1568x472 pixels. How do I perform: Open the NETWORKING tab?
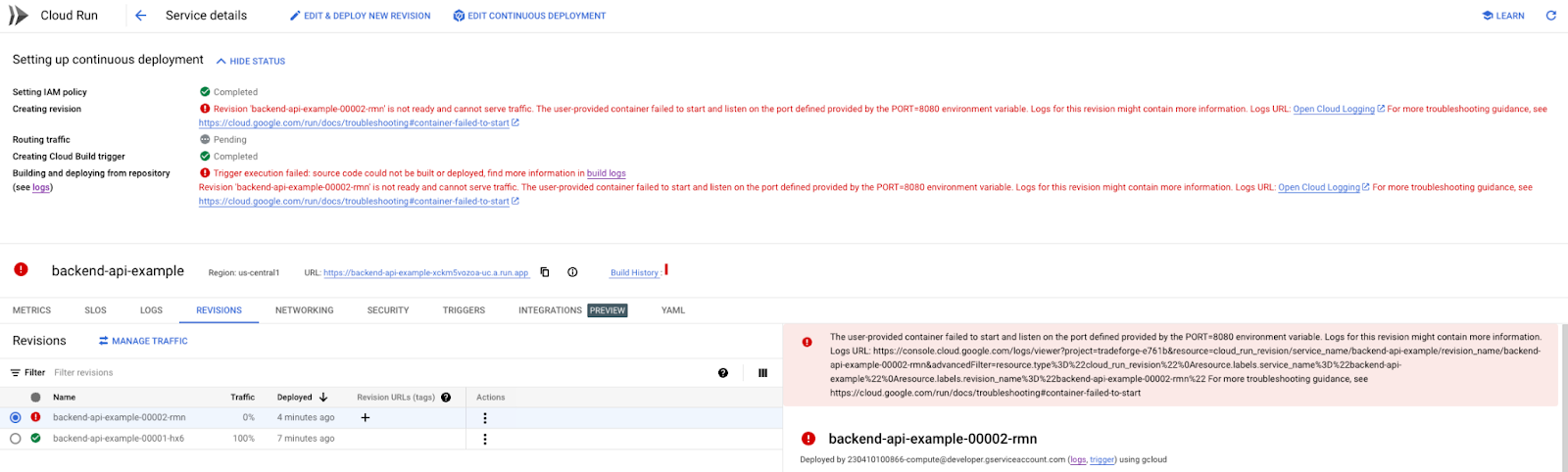tap(305, 310)
